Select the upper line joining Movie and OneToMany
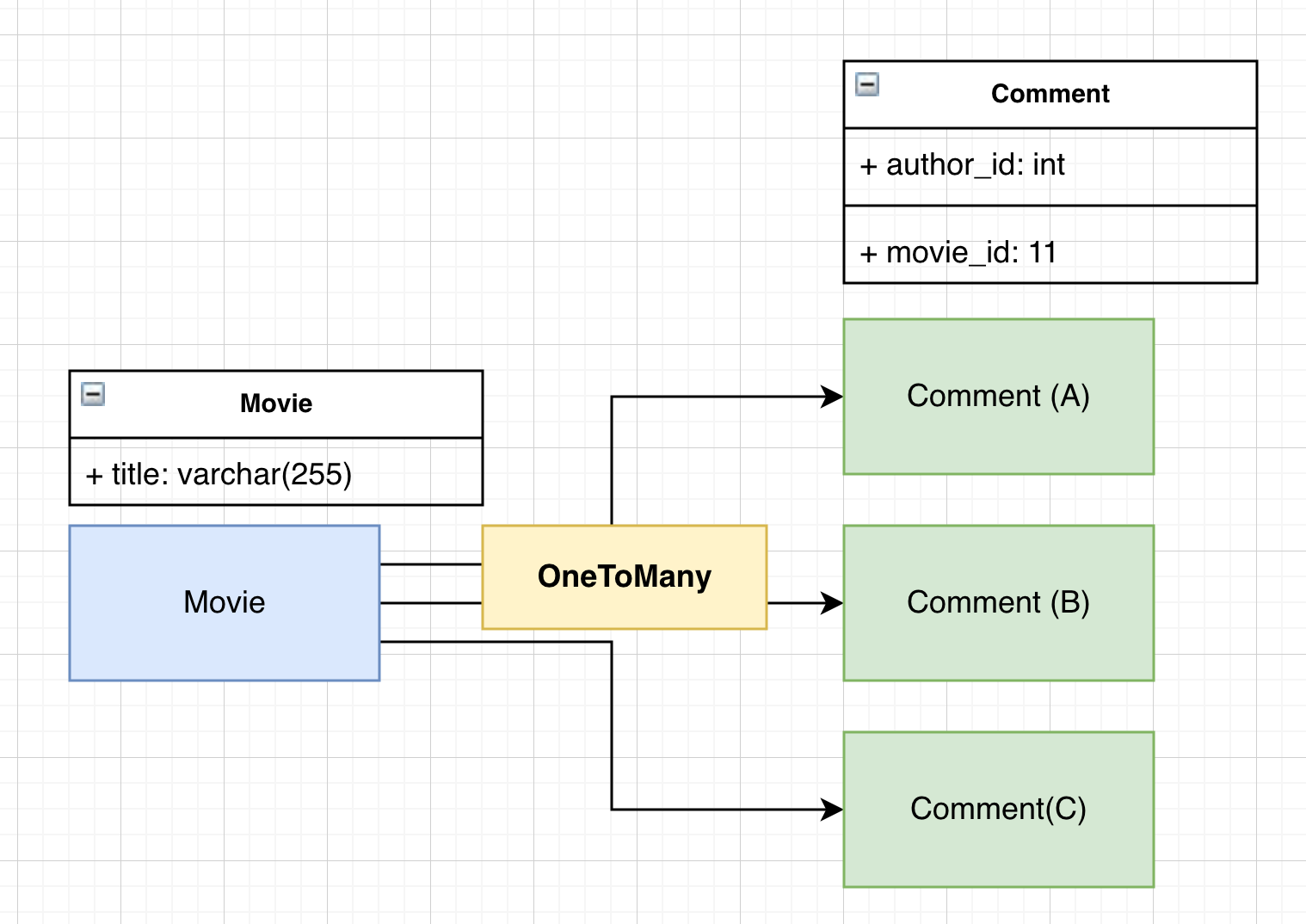 [430, 564]
